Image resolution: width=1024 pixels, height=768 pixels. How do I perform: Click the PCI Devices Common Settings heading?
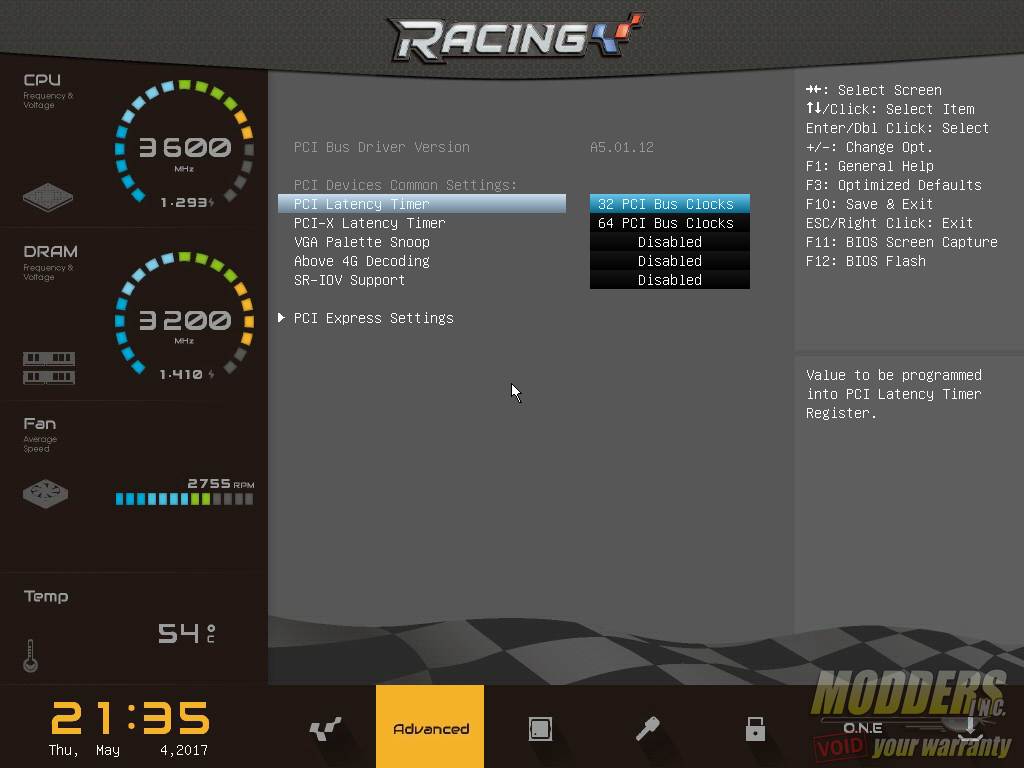405,185
